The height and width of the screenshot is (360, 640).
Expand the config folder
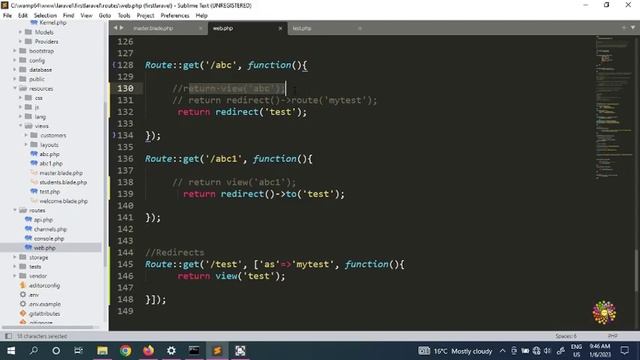click(x=15, y=60)
